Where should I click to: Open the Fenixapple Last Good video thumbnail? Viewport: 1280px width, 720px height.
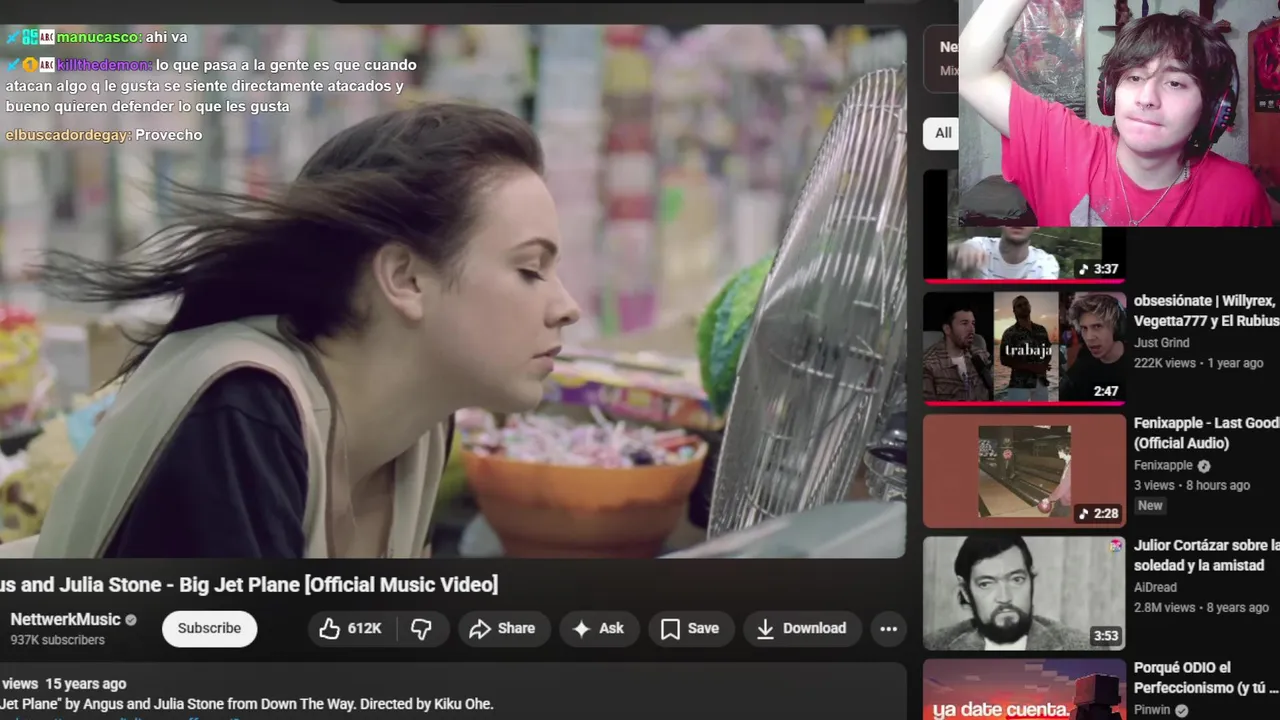pyautogui.click(x=1024, y=470)
